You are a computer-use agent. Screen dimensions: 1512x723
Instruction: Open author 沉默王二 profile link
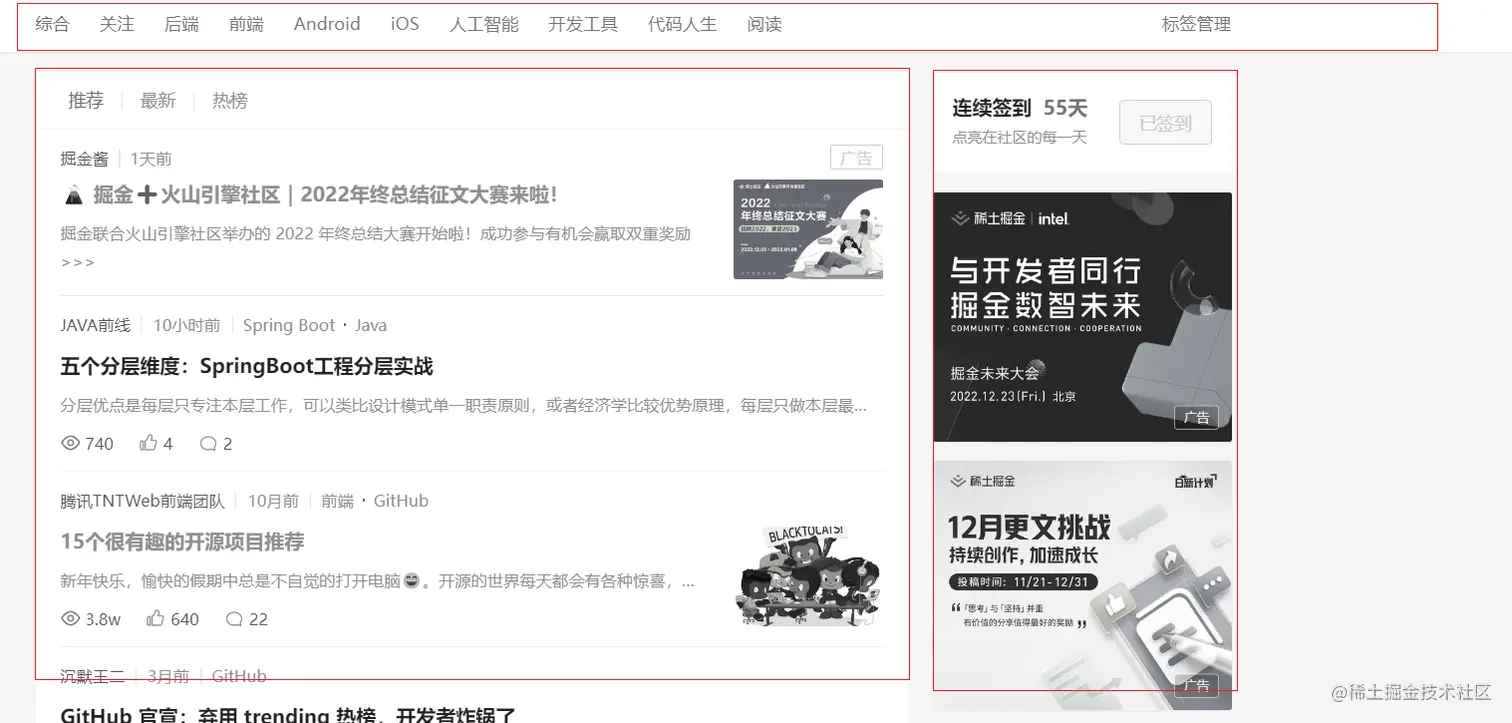tap(92, 676)
